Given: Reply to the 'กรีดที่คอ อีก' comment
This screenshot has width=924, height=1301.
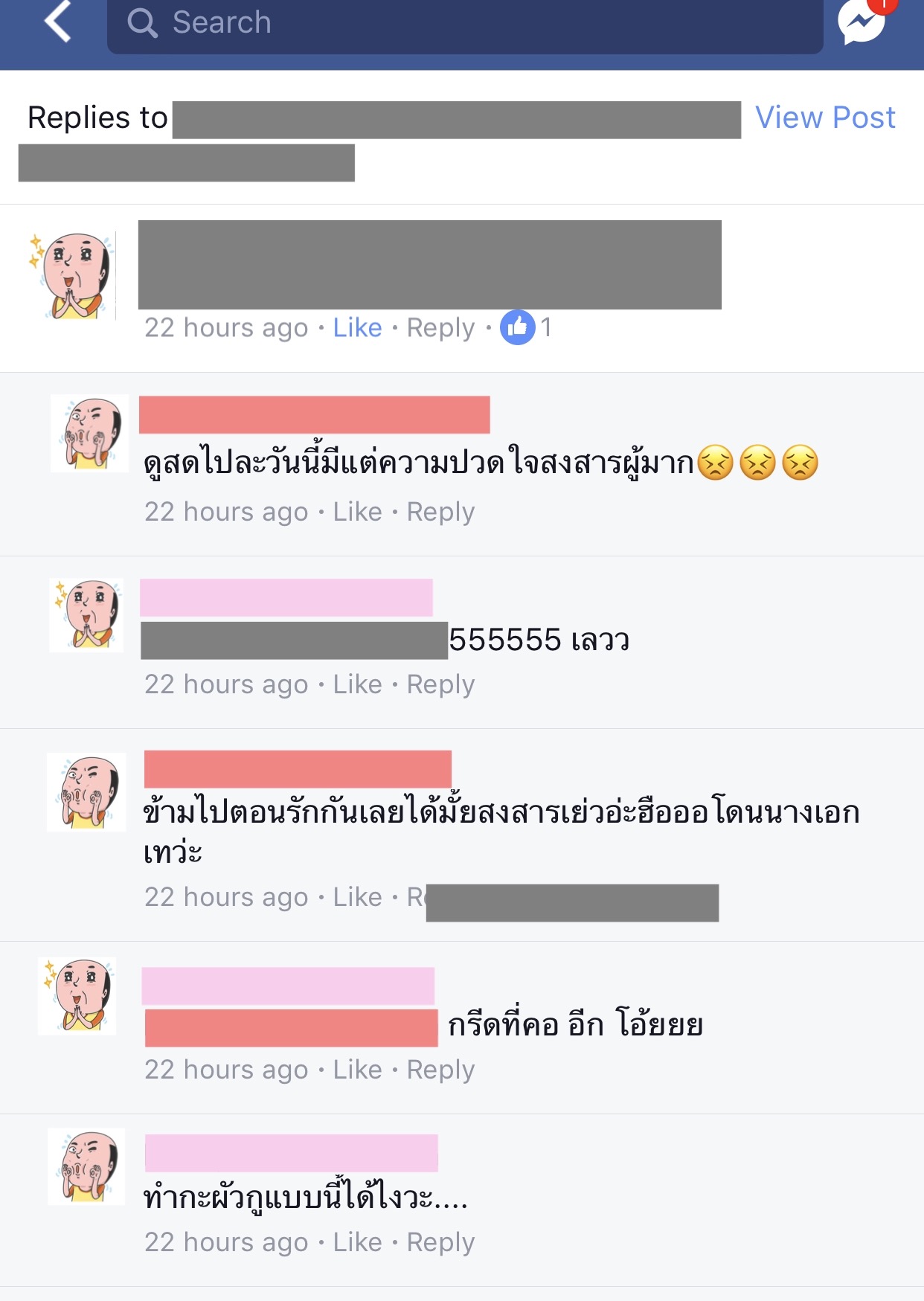Looking at the screenshot, I should (x=440, y=1070).
